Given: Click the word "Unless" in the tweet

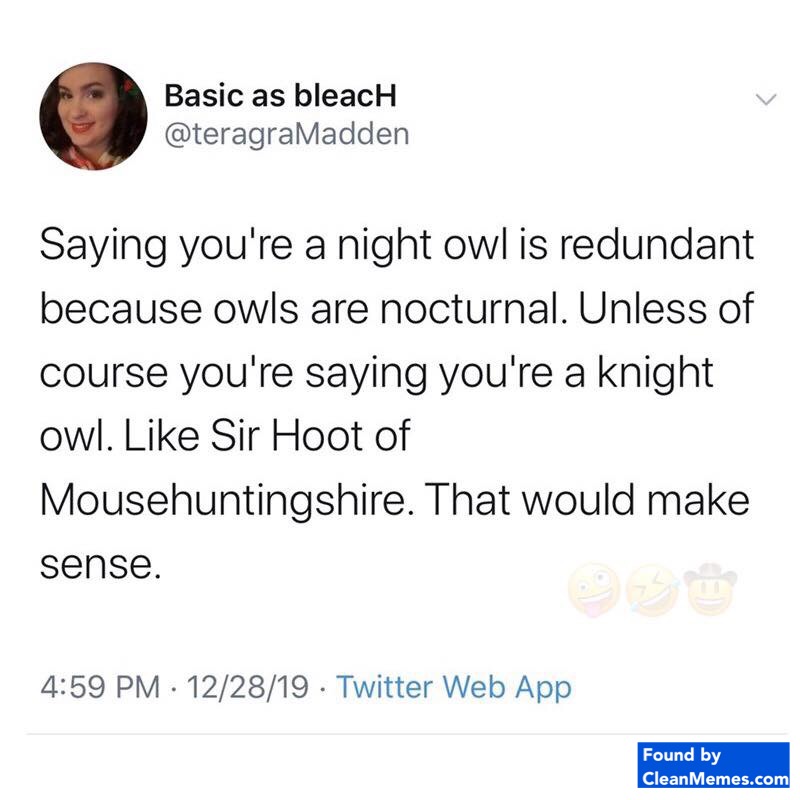Looking at the screenshot, I should tap(626, 309).
